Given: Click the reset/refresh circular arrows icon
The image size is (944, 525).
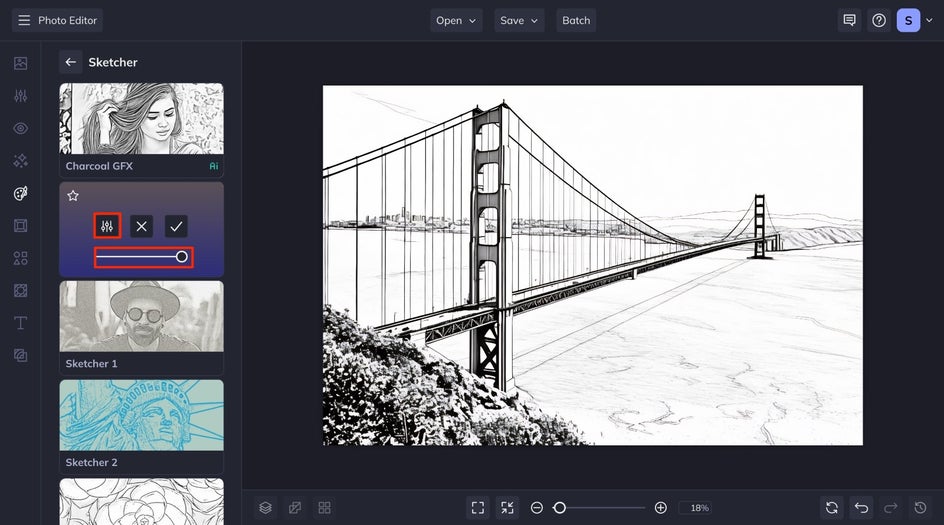Looking at the screenshot, I should tap(832, 508).
